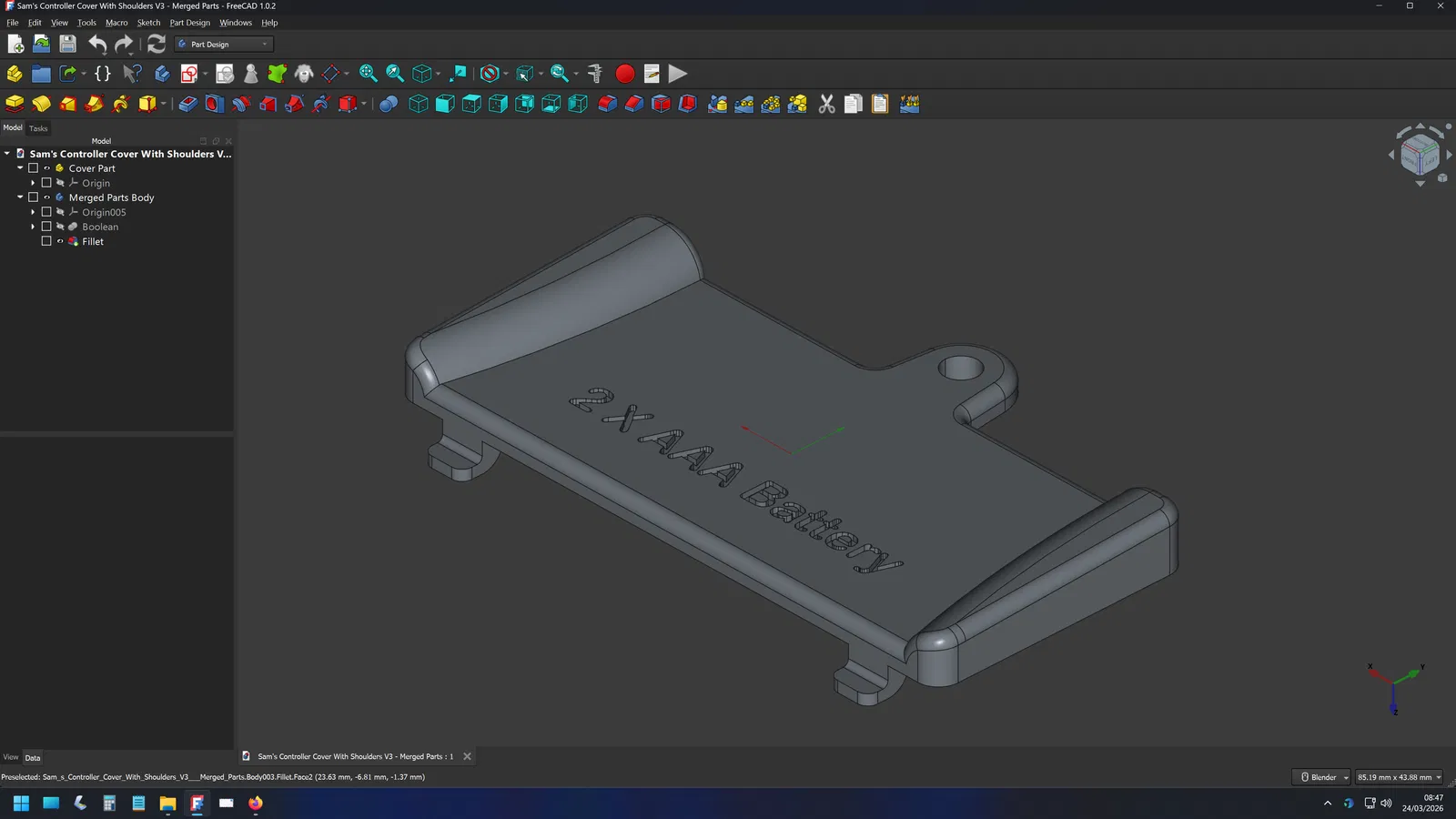Select the Fillet item in the model tree

(x=93, y=241)
